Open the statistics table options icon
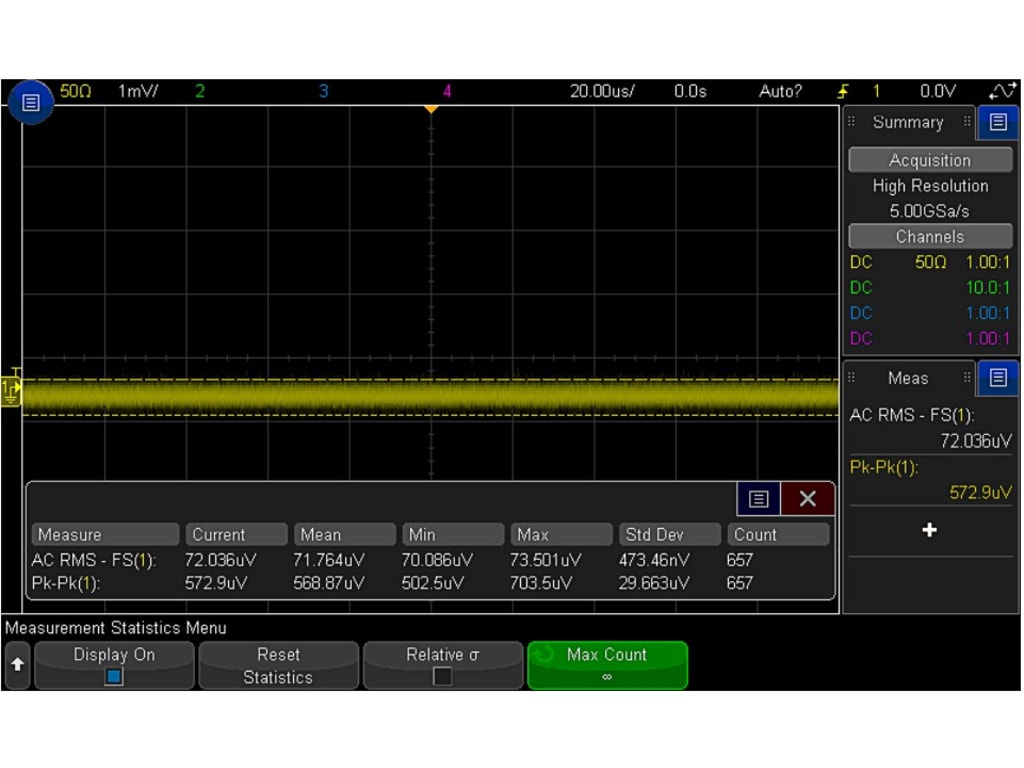This screenshot has height=768, width=1024. coord(758,500)
